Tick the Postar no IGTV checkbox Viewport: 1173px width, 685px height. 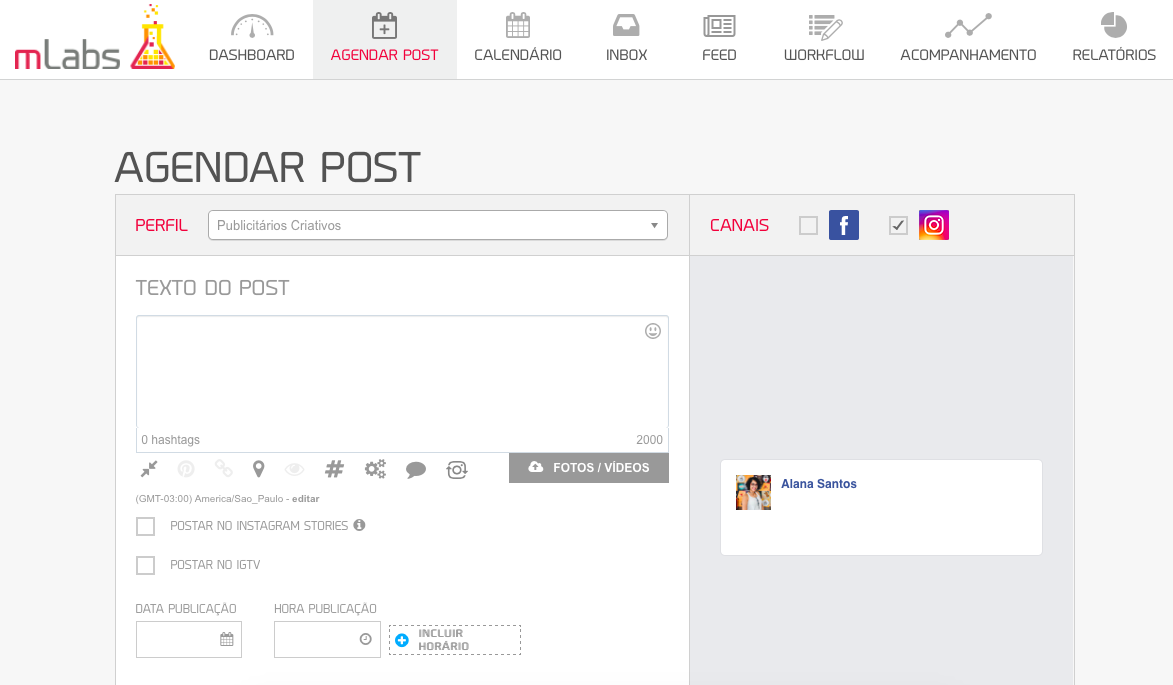(x=146, y=565)
